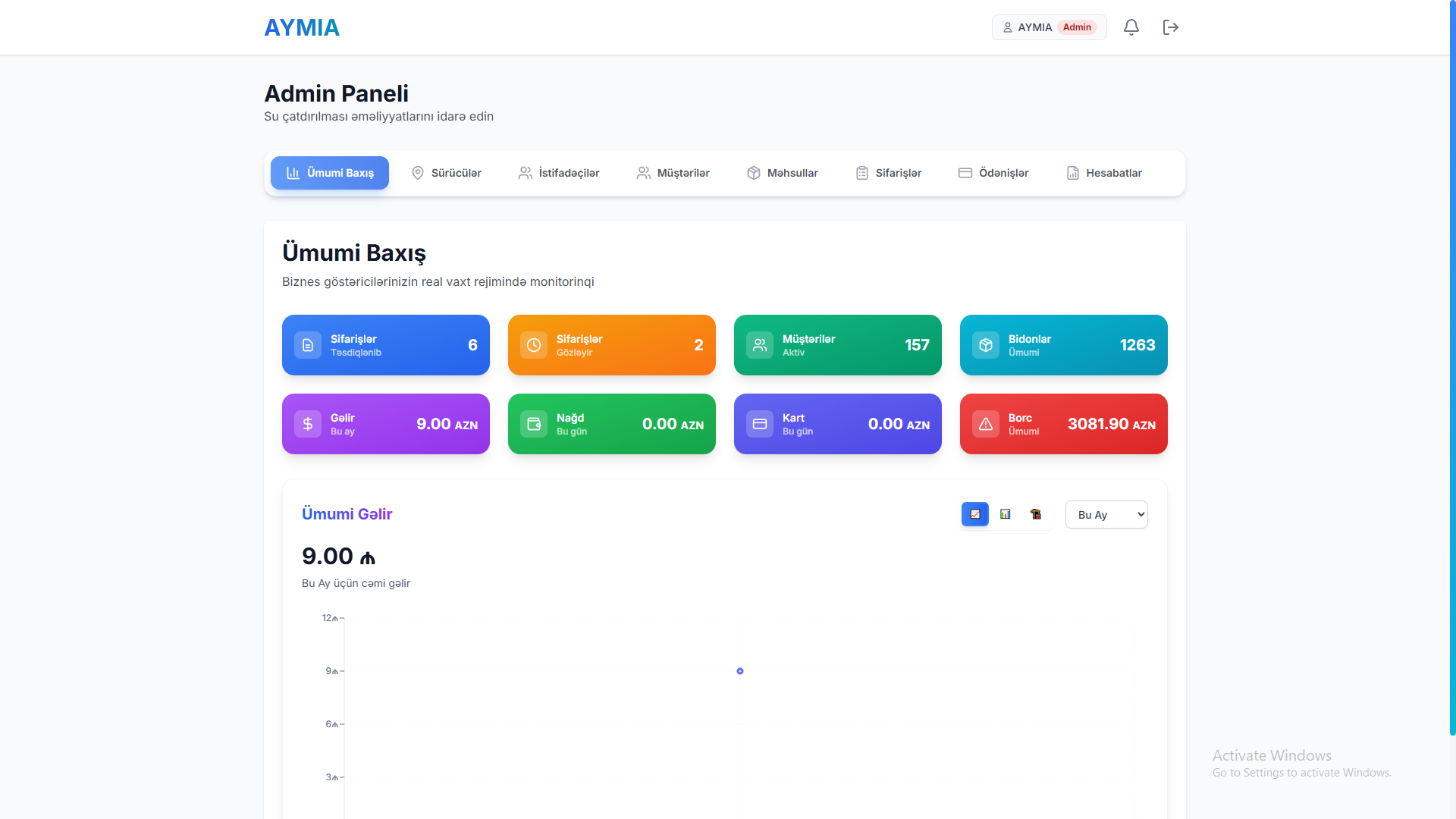Image resolution: width=1456 pixels, height=819 pixels.
Task: Click the Admin Paneli page heading
Action: coord(336,93)
